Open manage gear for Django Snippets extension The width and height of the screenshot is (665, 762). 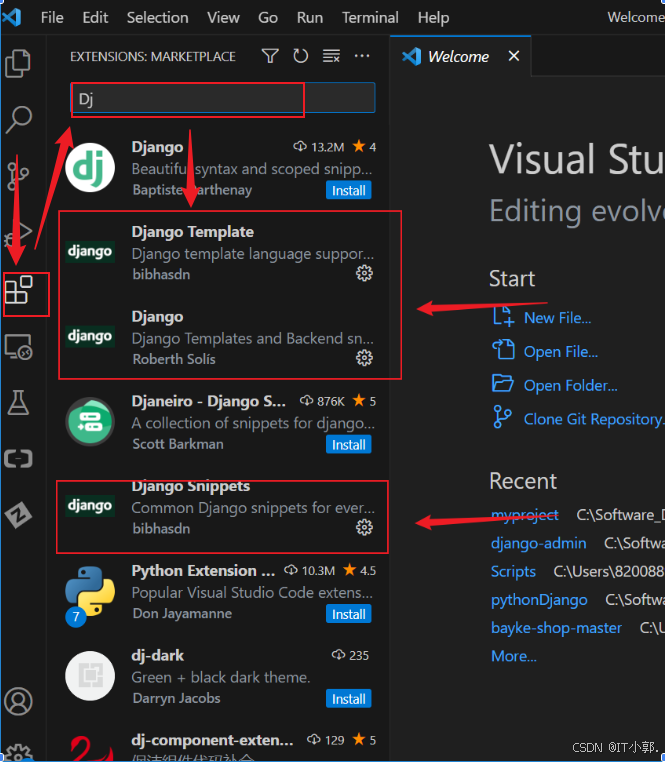[364, 527]
